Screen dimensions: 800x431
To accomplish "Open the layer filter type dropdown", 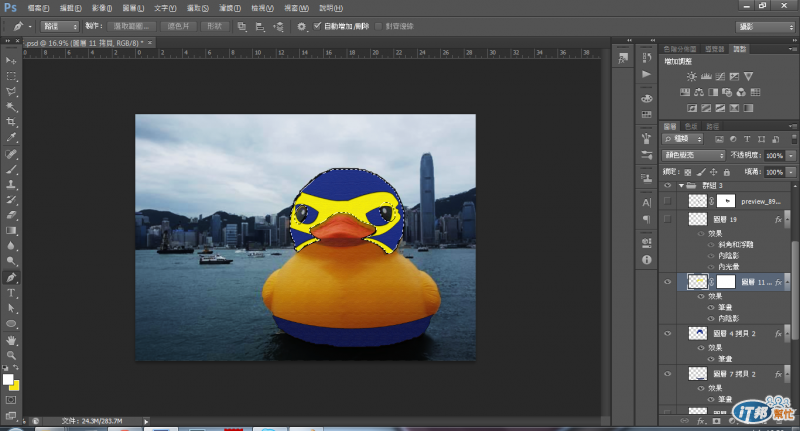I will (683, 139).
